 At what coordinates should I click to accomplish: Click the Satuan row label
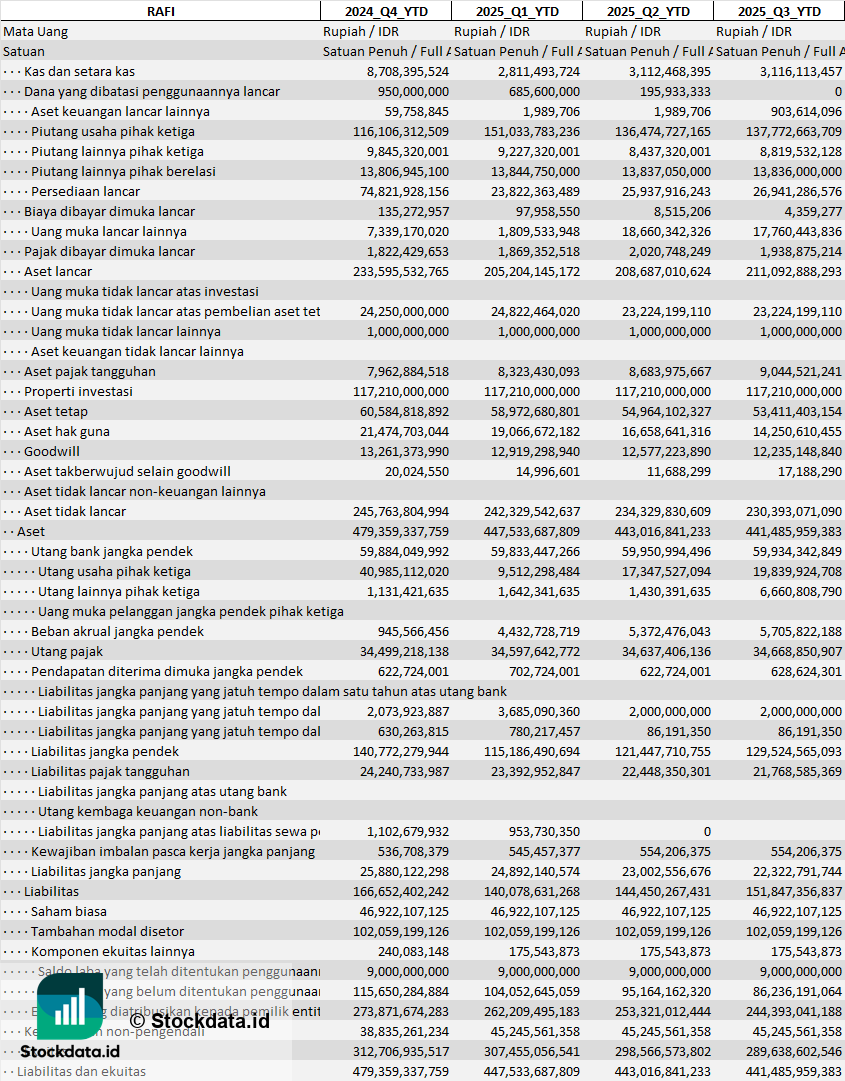click(24, 52)
